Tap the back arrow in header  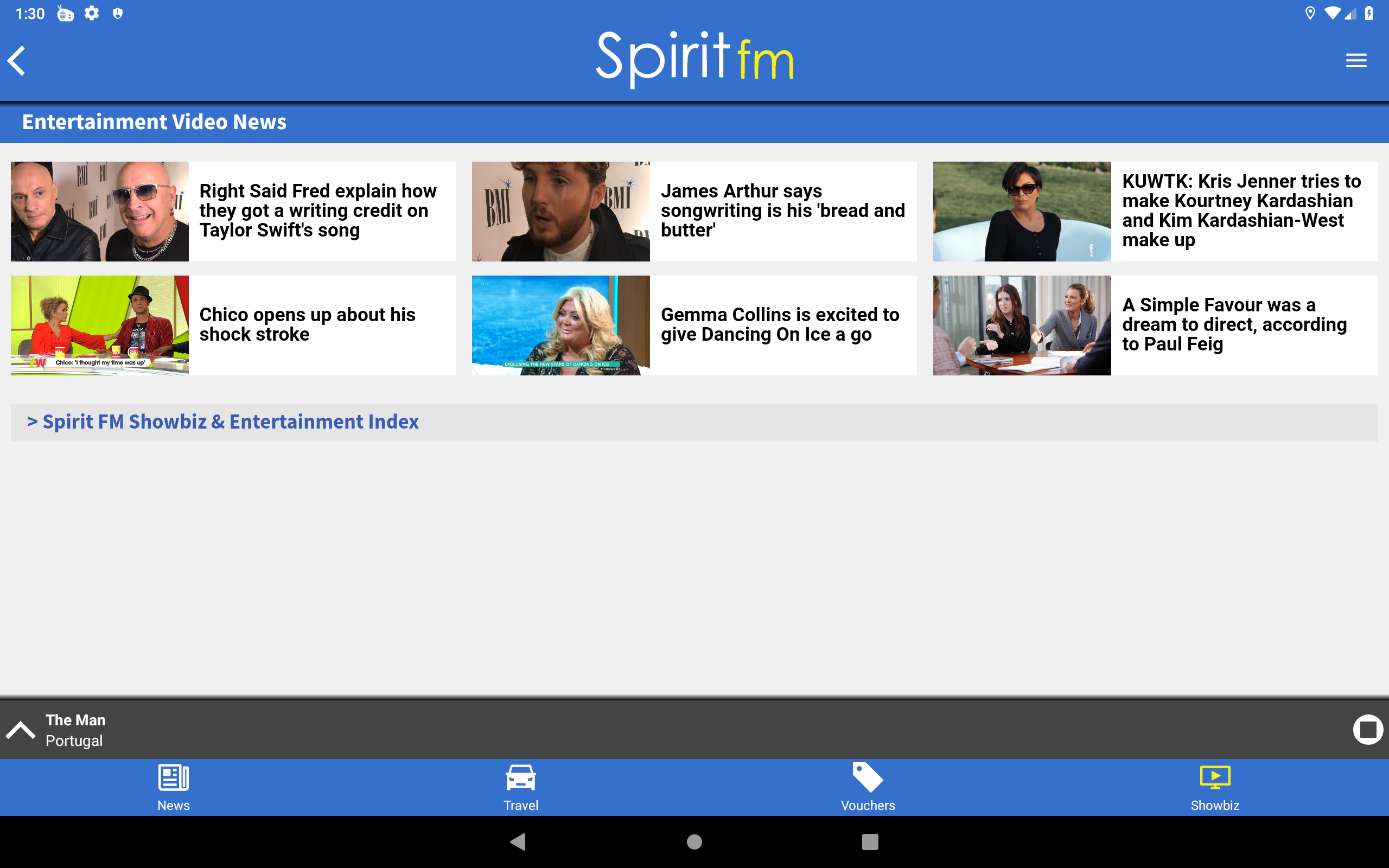click(x=17, y=60)
